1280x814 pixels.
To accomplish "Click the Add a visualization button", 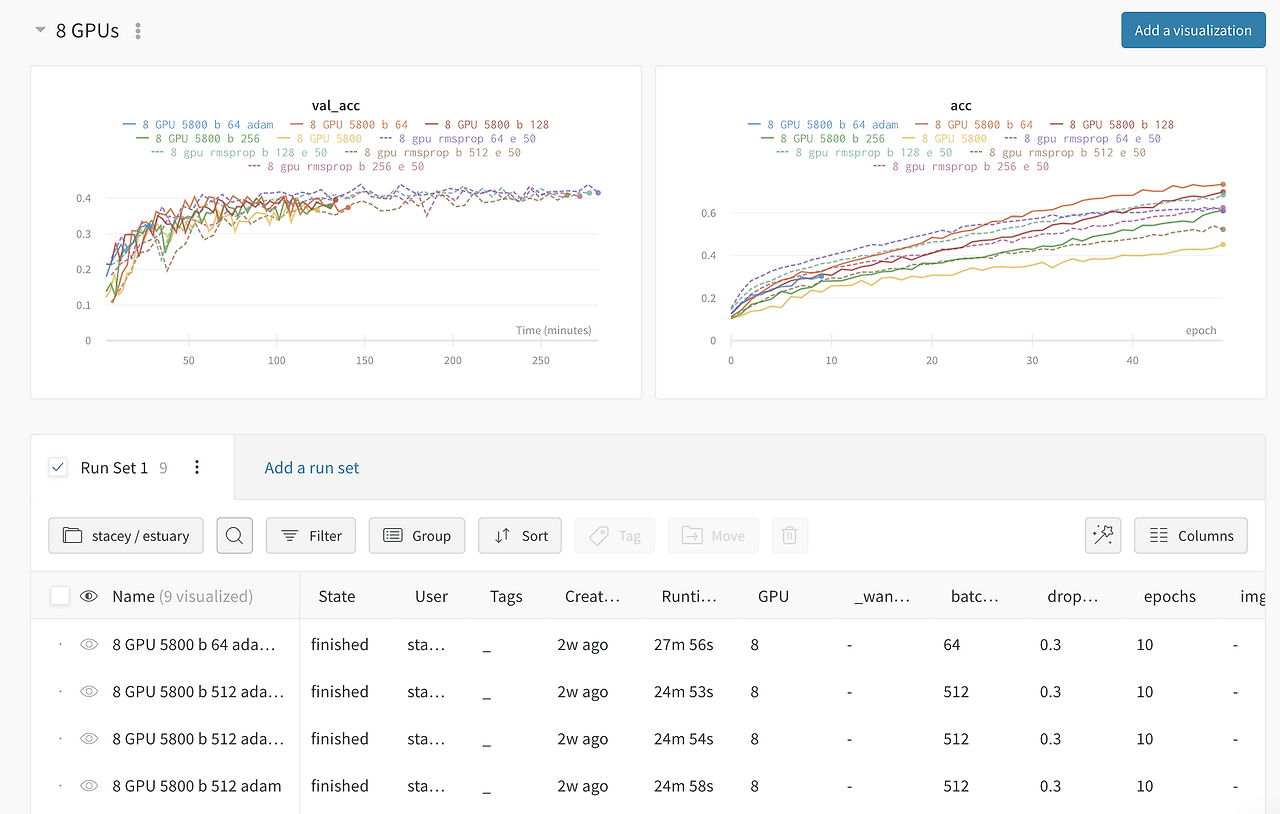I will pyautogui.click(x=1193, y=30).
